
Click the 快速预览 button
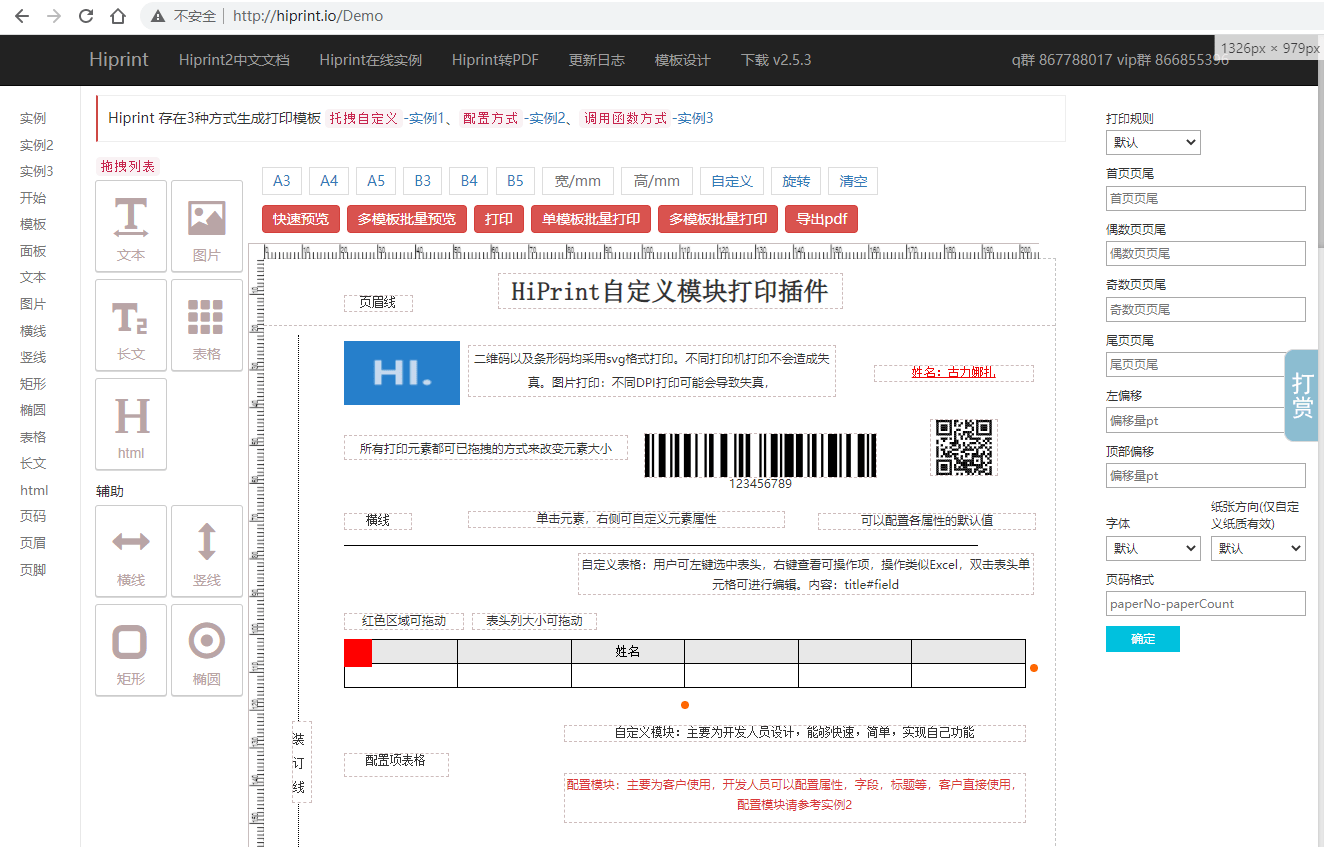click(x=301, y=219)
